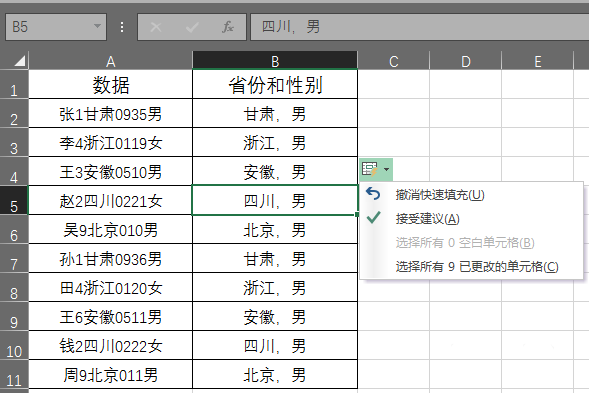
Task: Select column A header
Action: [x=110, y=60]
